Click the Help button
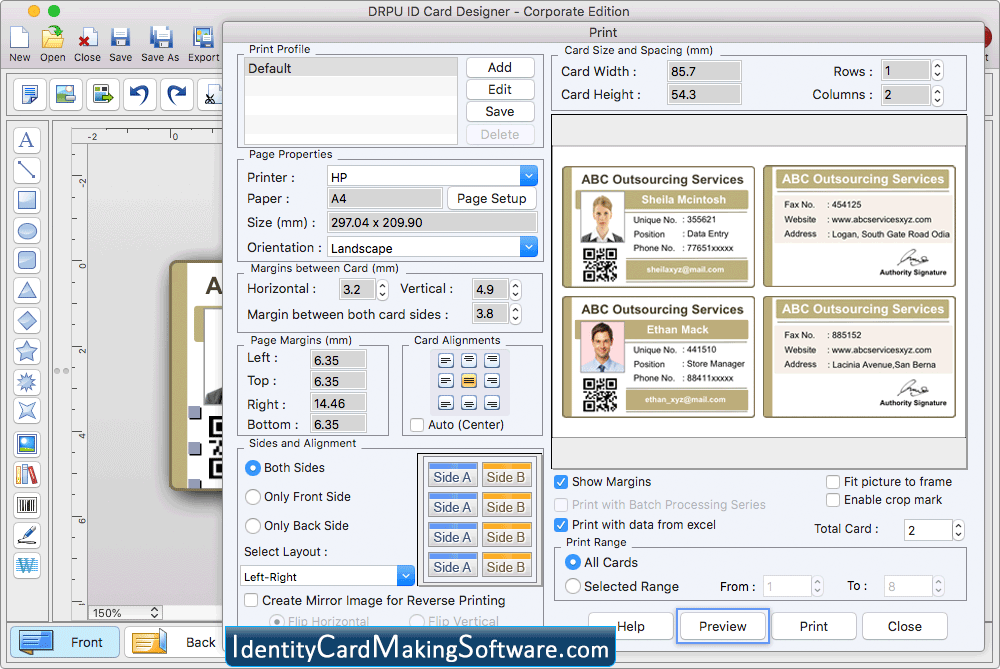1000x669 pixels. coord(631,626)
